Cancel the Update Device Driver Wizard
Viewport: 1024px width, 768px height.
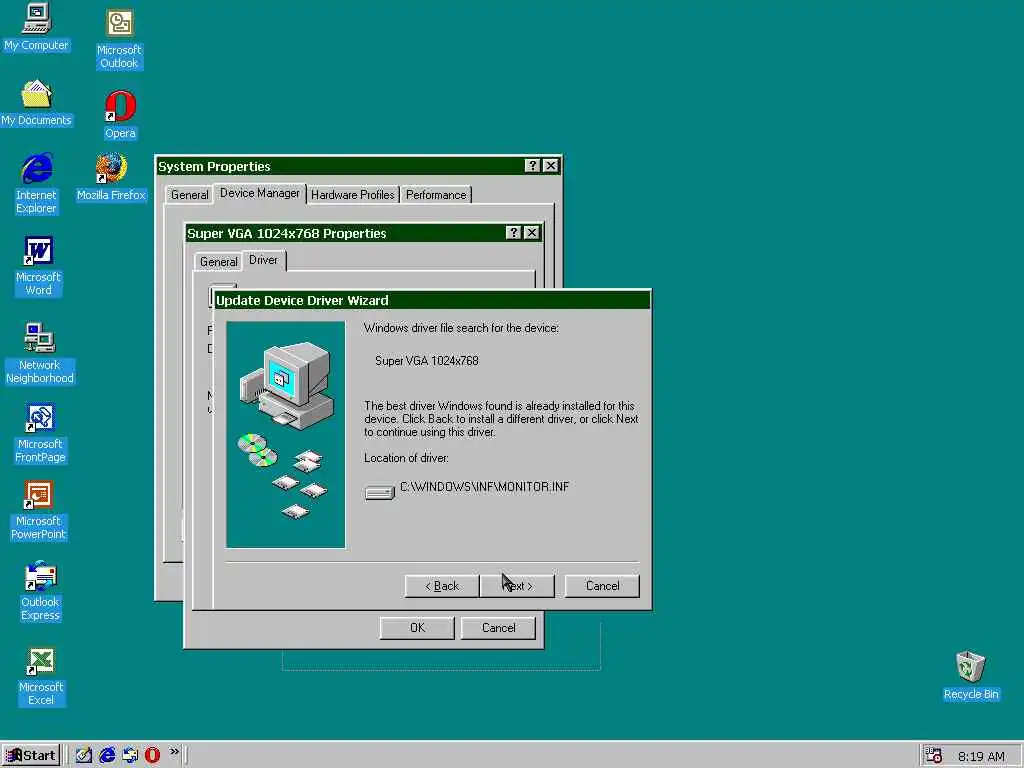coord(602,586)
